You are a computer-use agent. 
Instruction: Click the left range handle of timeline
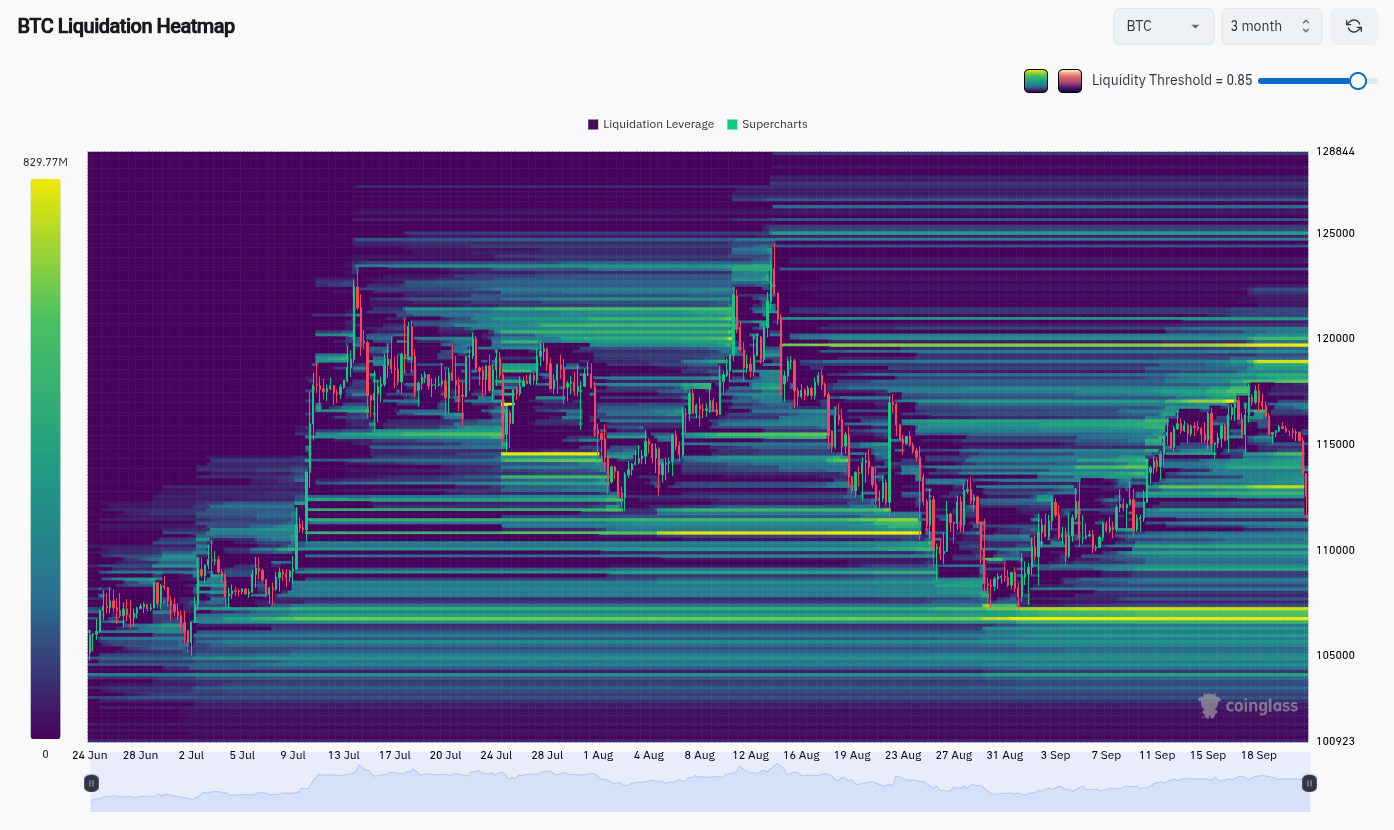[92, 783]
